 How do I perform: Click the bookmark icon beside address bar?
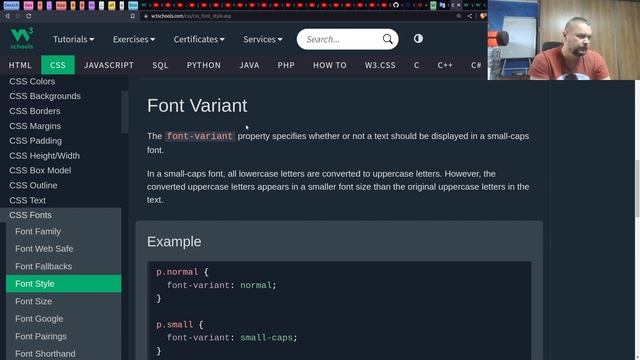(133, 16)
